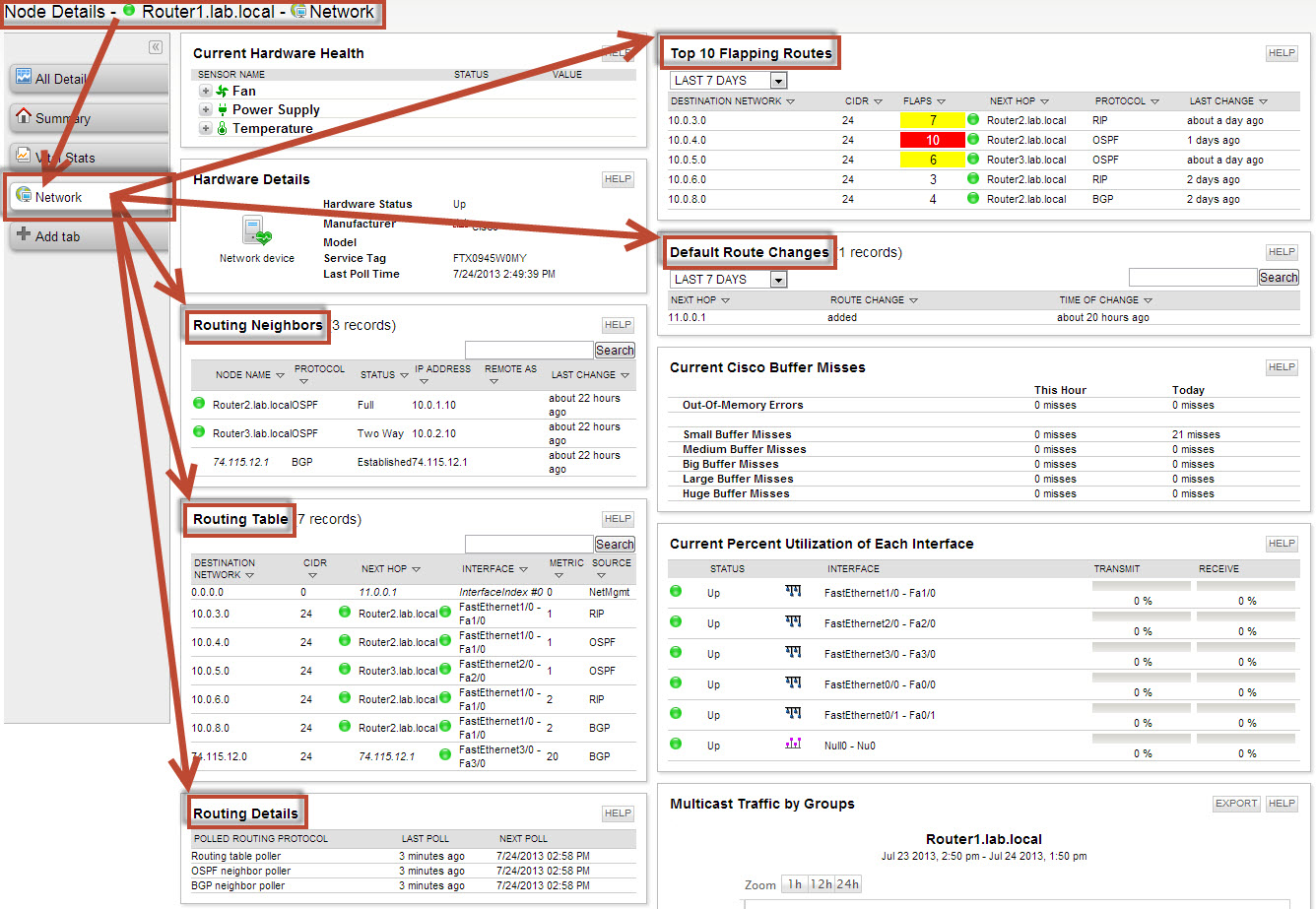Click the plus icon on Add tab
The image size is (1316, 909).
pos(24,235)
